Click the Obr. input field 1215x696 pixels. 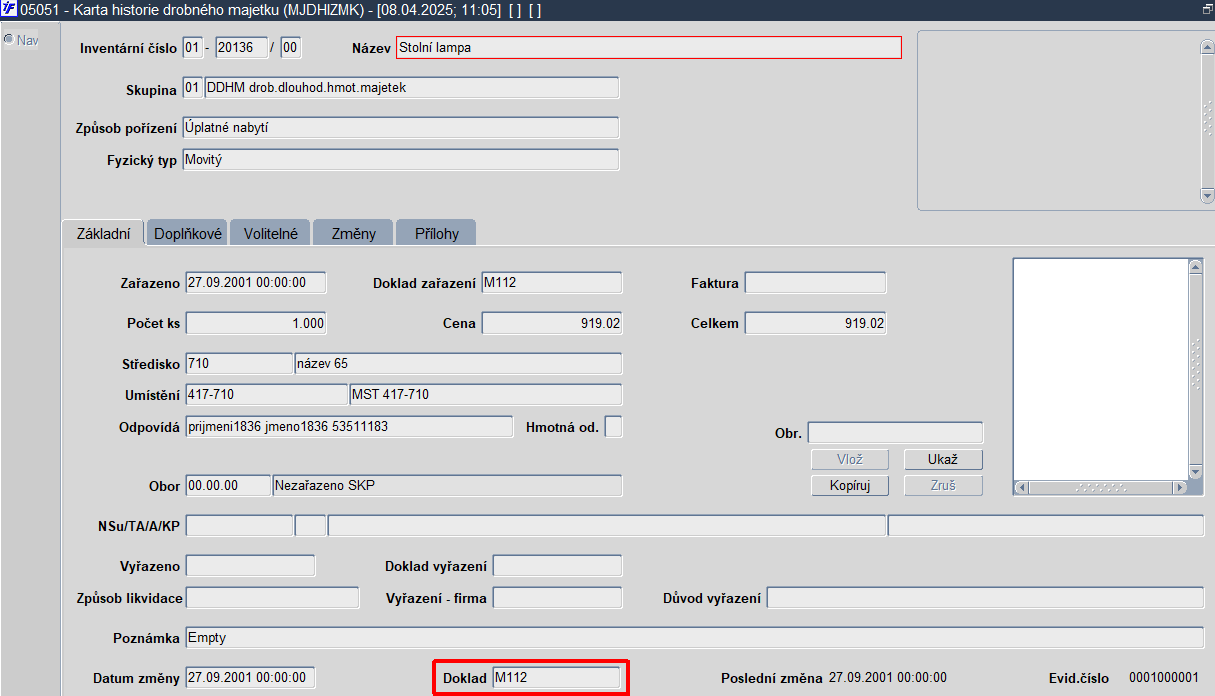coord(895,433)
